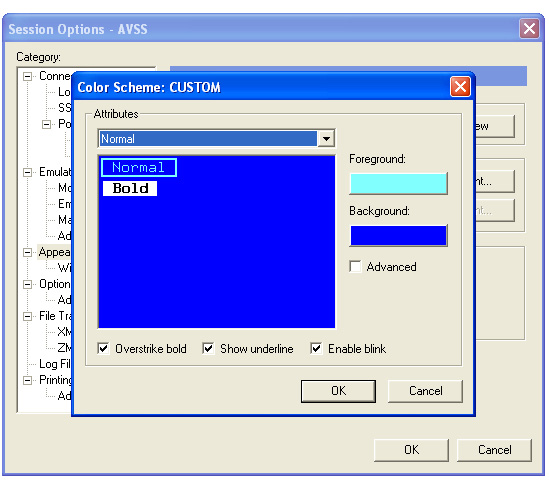Collapse the Printing category node
The height and width of the screenshot is (486, 549).
[x=27, y=380]
